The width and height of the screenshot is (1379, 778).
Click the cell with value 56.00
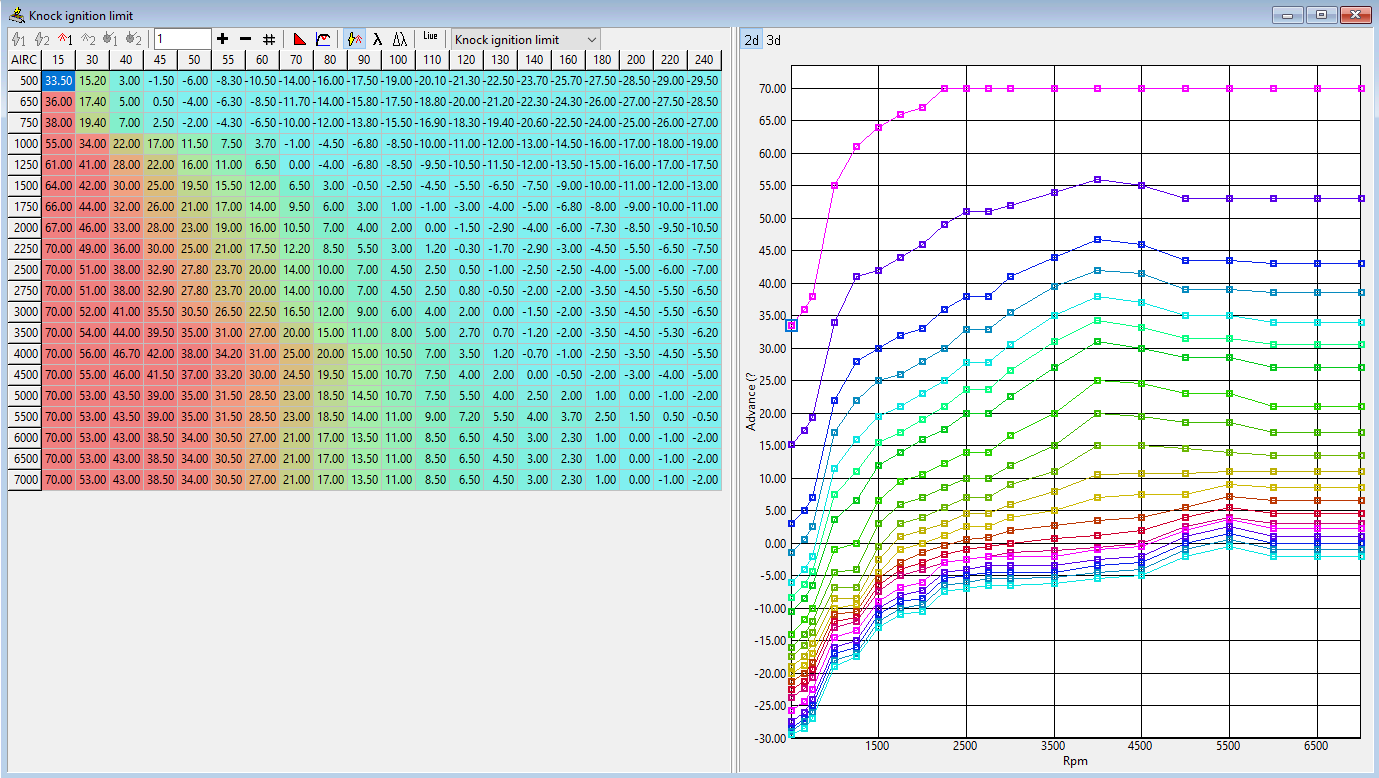pyautogui.click(x=92, y=353)
